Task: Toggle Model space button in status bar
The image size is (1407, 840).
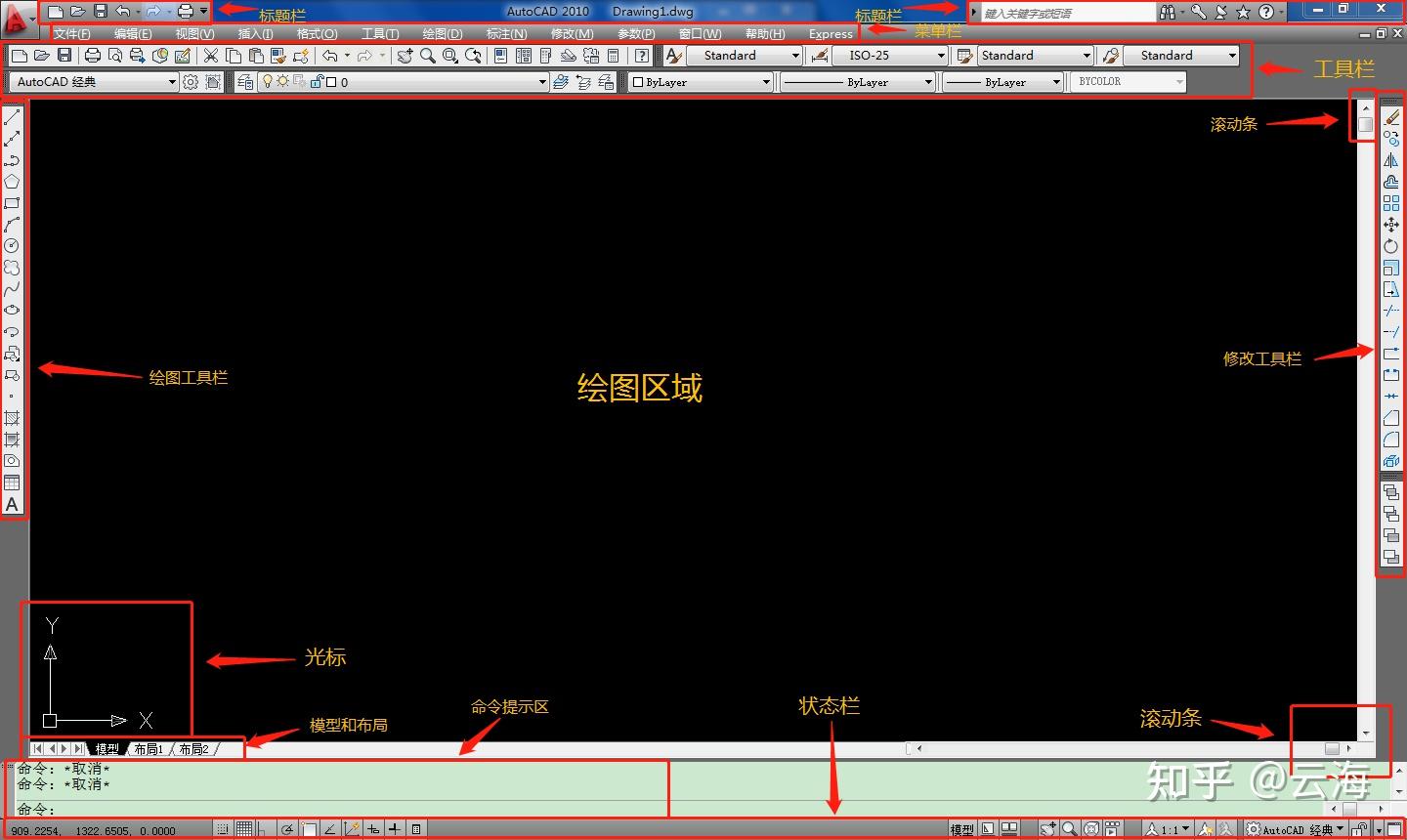Action: point(962,829)
